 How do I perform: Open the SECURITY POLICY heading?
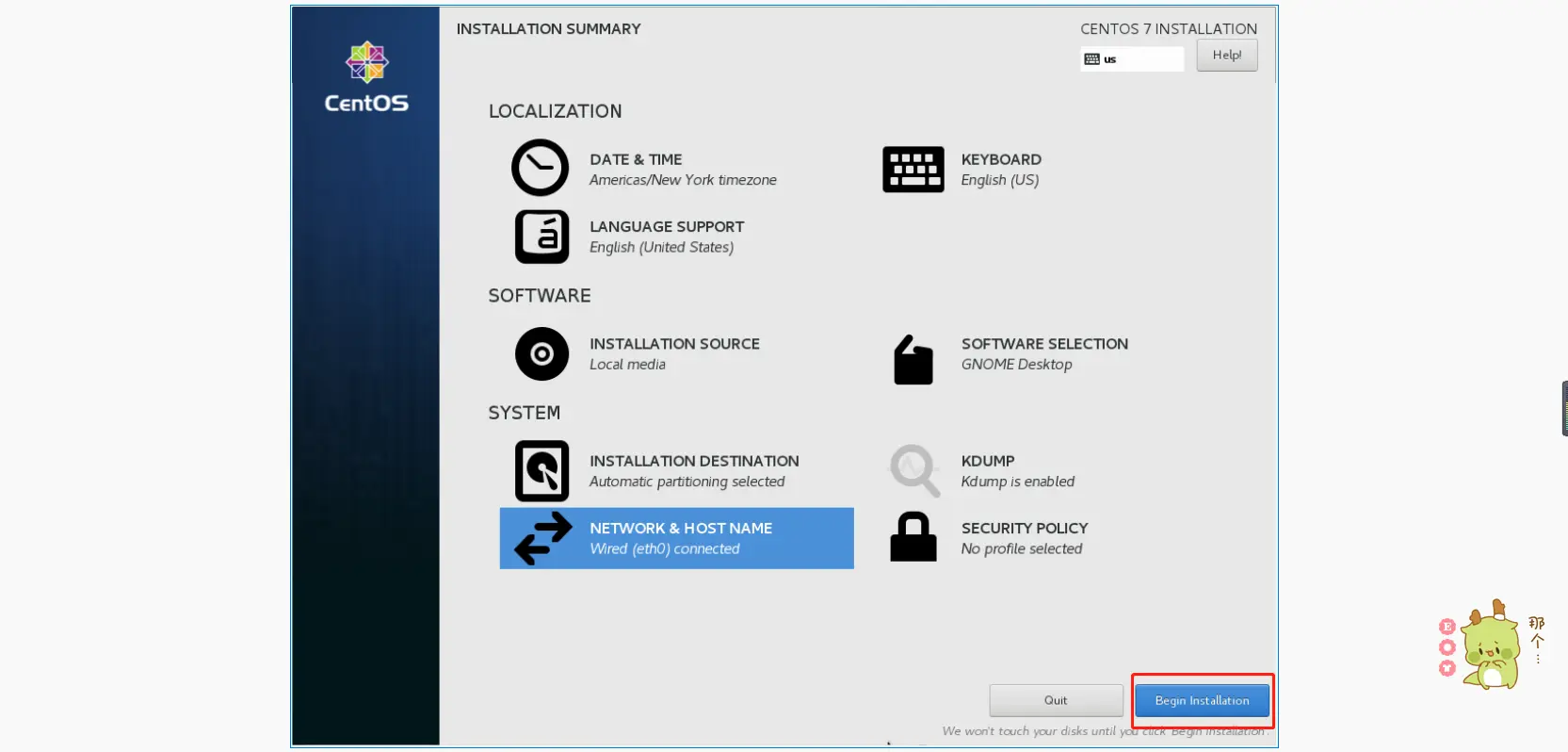click(x=1025, y=528)
